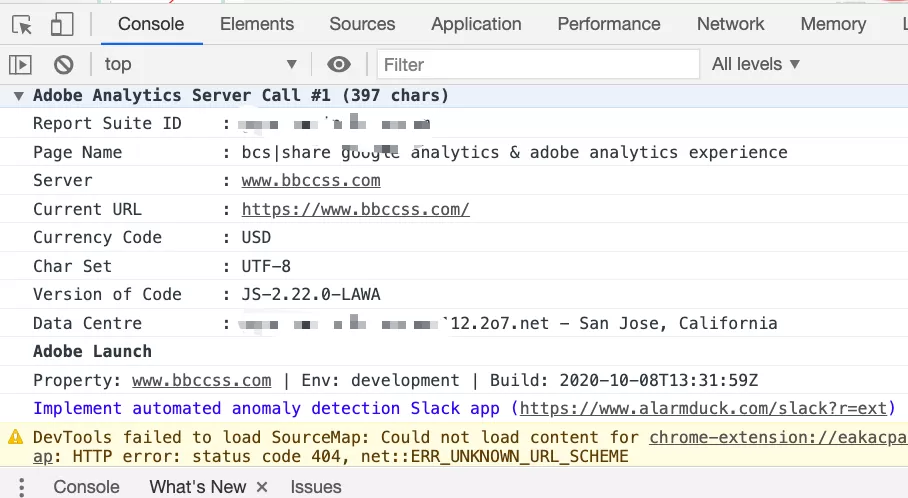Select the 'Version of Code' label

[x=107, y=295]
